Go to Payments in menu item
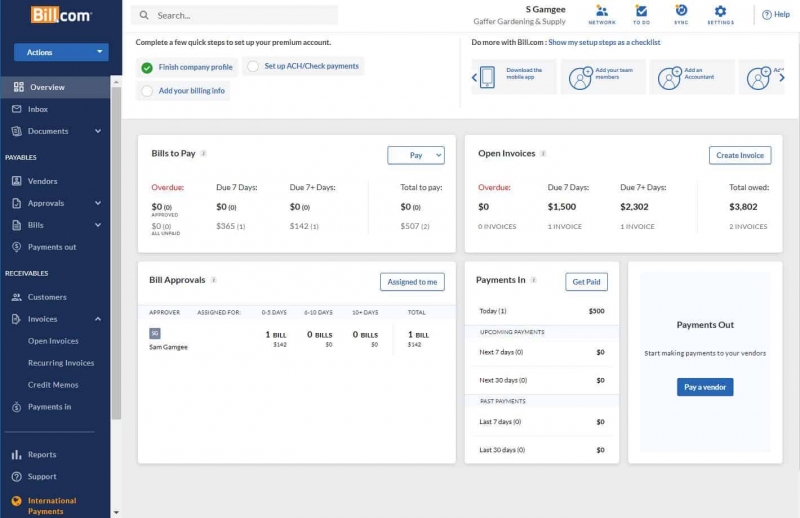 point(49,407)
